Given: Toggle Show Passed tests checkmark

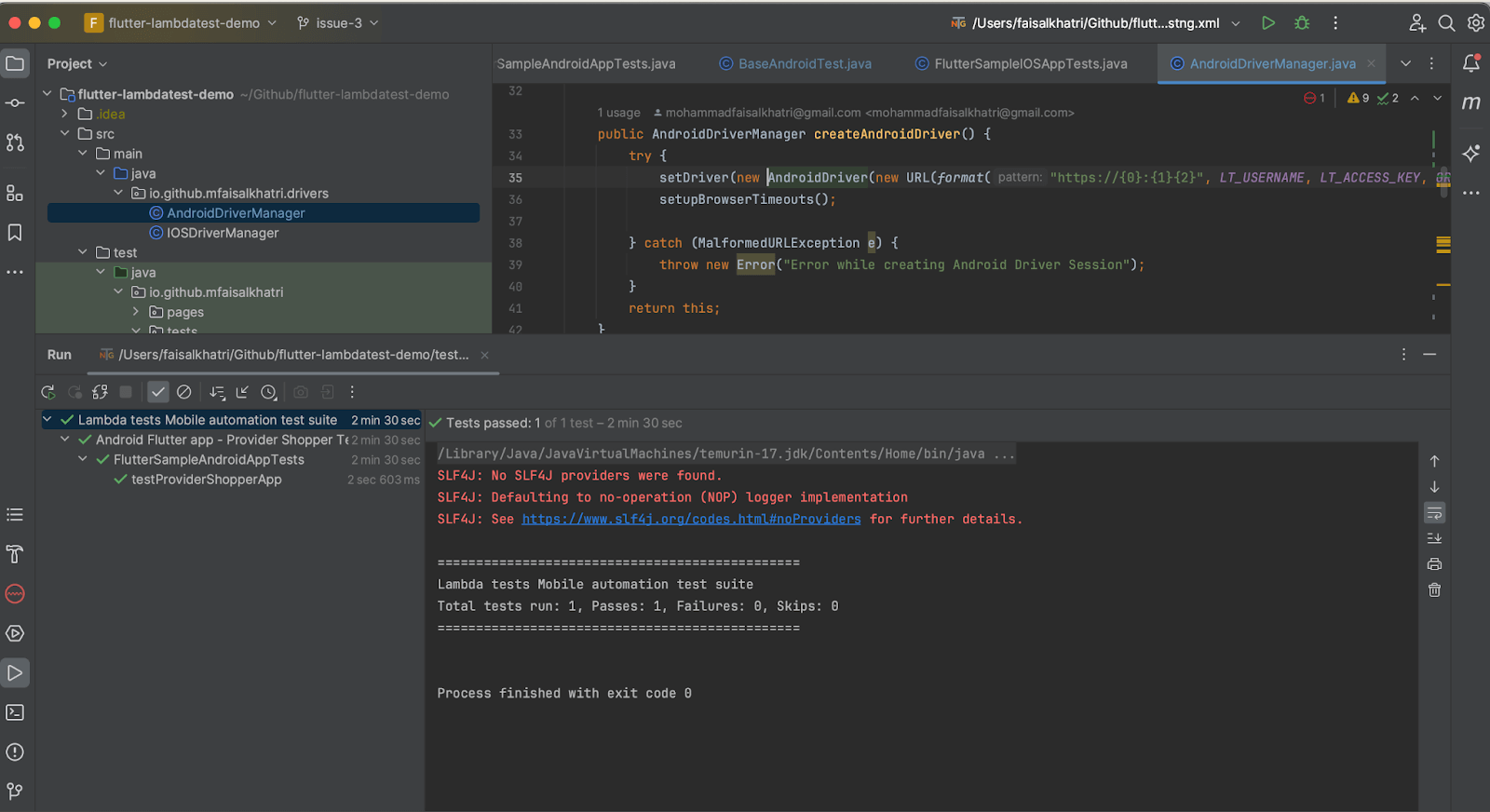Looking at the screenshot, I should 158,392.
